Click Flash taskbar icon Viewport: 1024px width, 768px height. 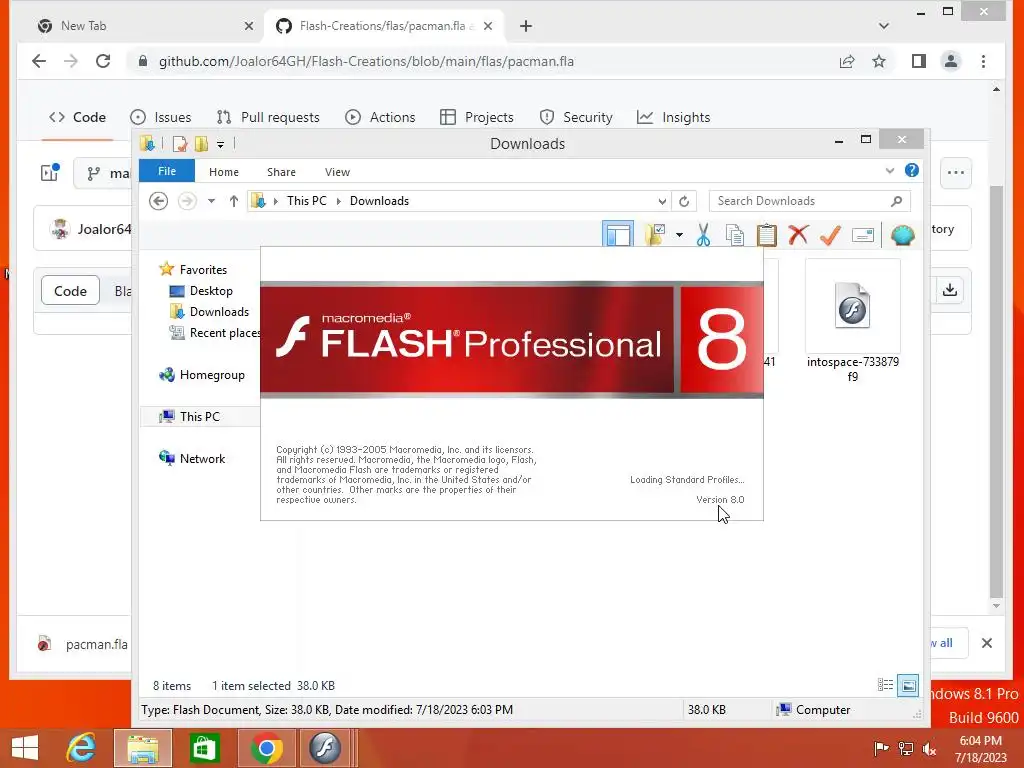click(x=325, y=748)
